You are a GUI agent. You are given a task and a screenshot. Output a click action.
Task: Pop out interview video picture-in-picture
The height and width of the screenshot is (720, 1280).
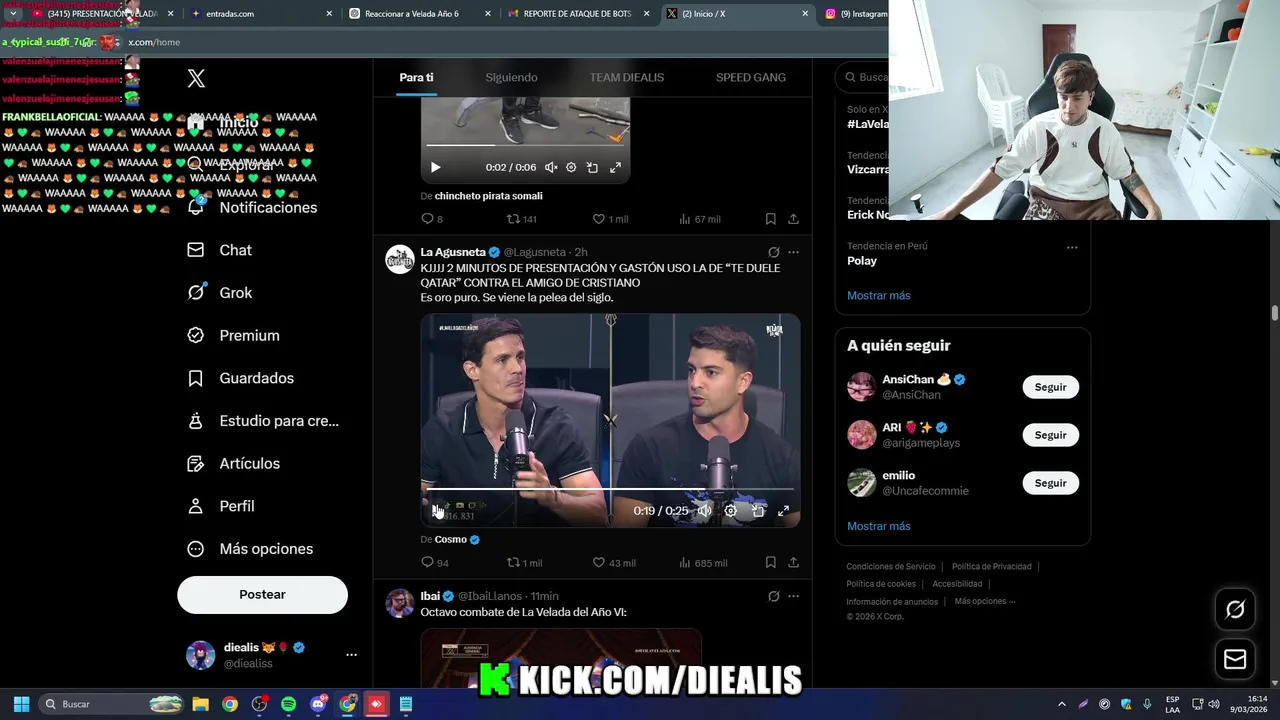pos(758,510)
